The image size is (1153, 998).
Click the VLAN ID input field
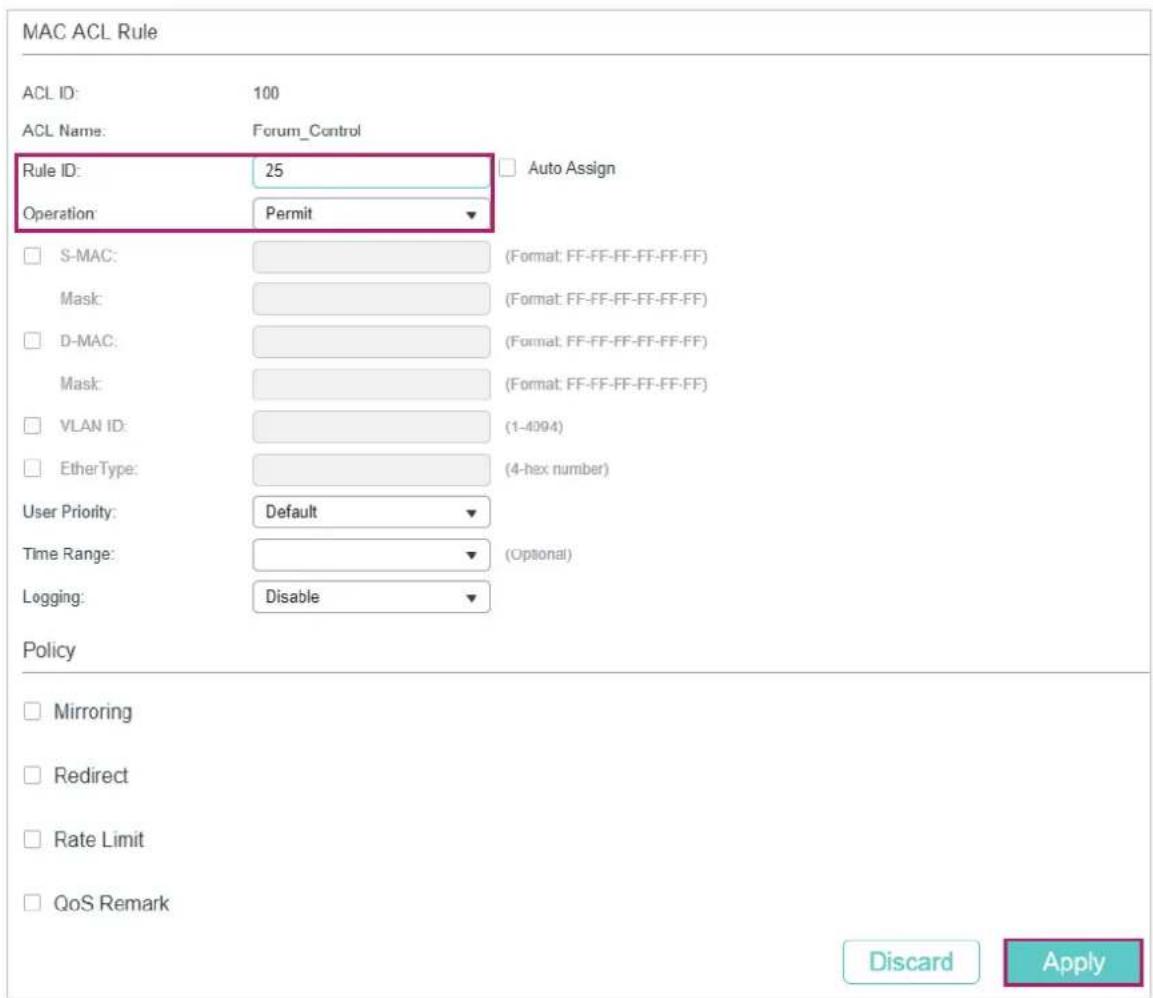pos(371,427)
